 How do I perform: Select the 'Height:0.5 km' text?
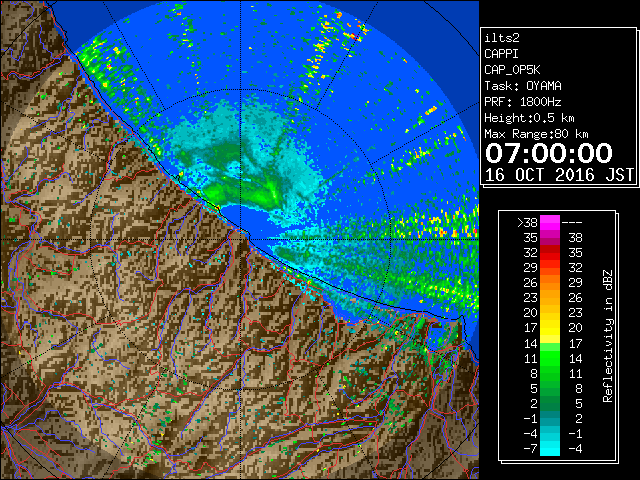[529, 118]
